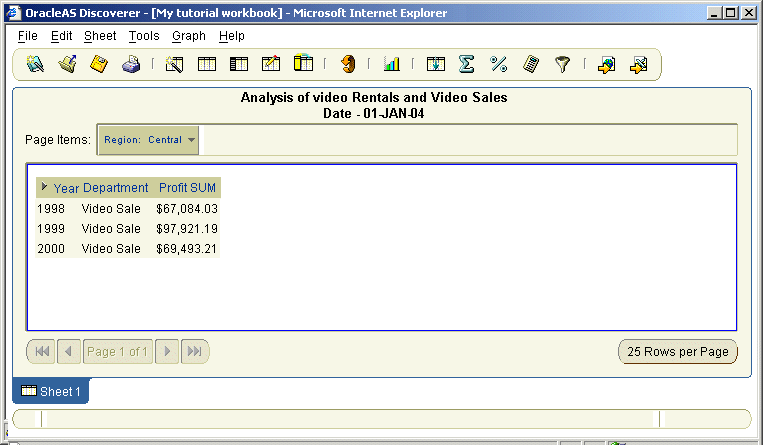The width and height of the screenshot is (763, 445).
Task: Go to first page button
Action: click(42, 352)
